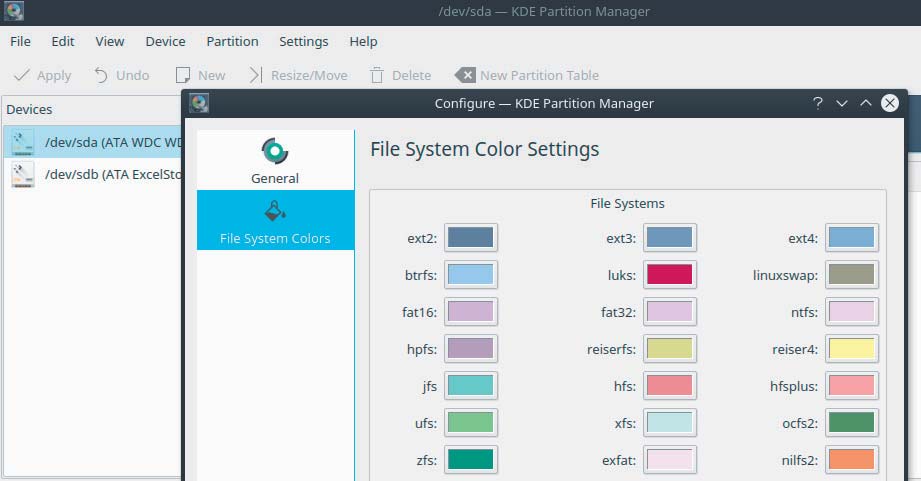Click the hfsplus: label text
This screenshot has height=481, width=921.
[x=794, y=386]
